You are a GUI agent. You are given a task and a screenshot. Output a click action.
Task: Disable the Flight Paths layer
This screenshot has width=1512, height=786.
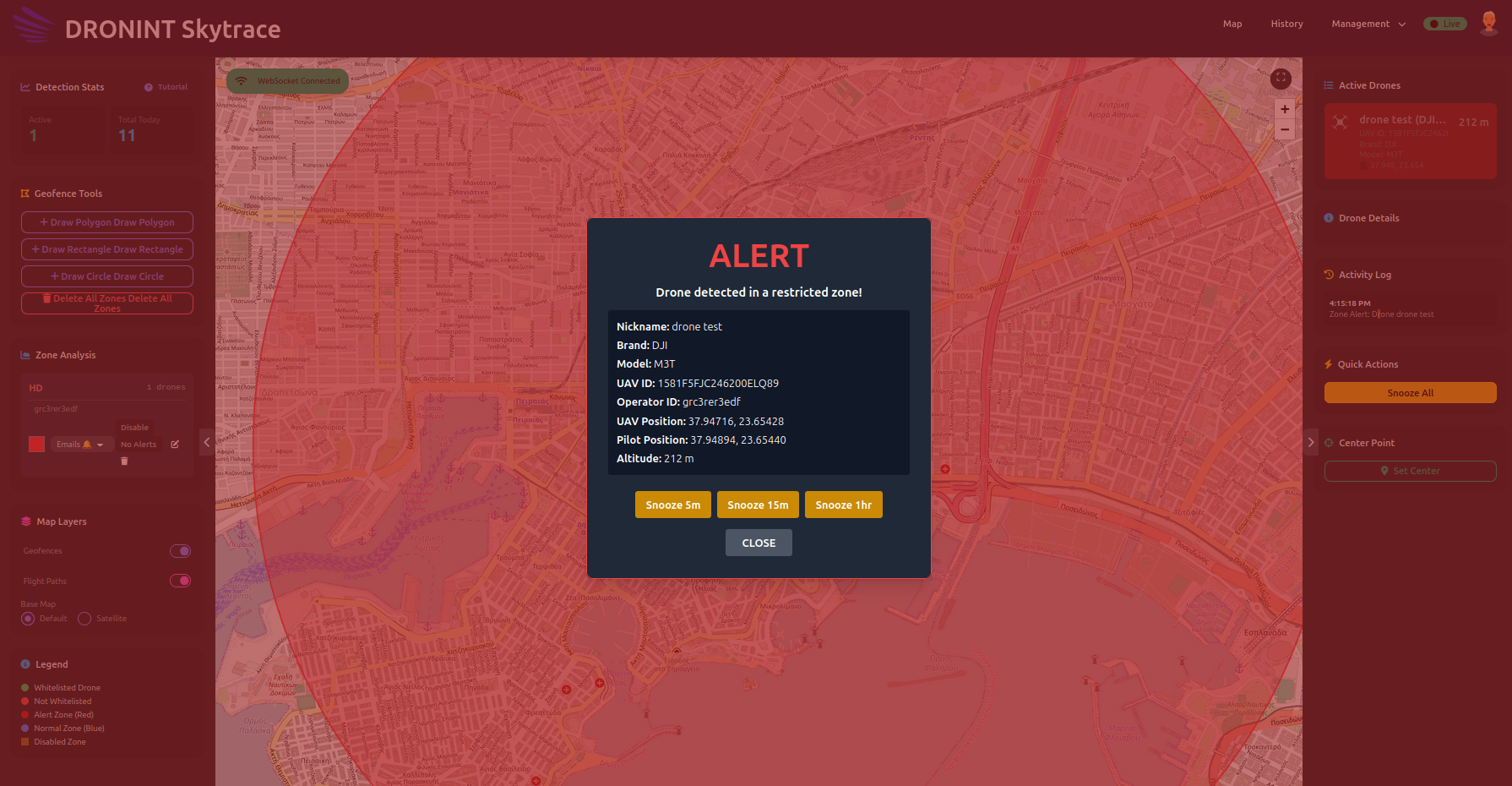click(180, 581)
